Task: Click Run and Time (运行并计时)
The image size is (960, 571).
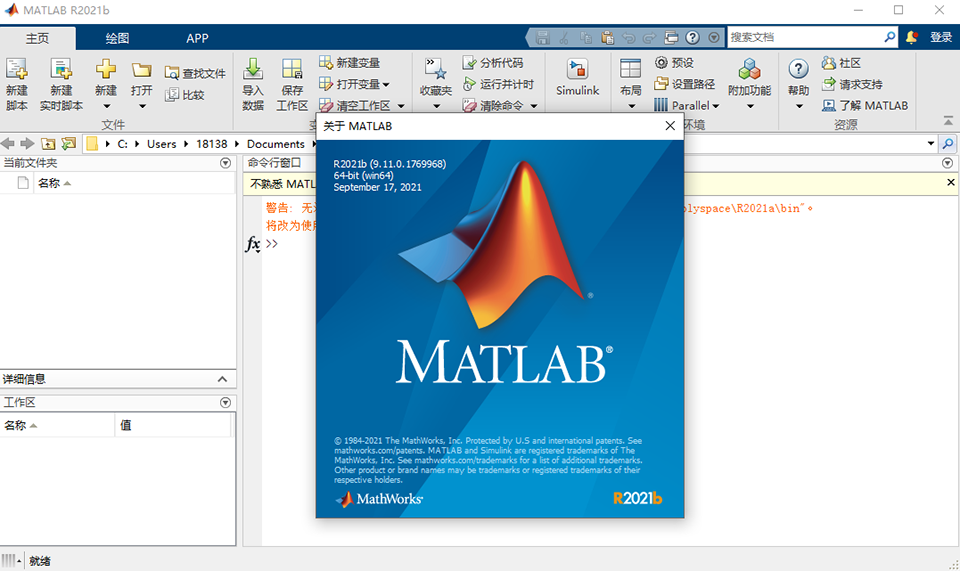Action: [x=498, y=84]
